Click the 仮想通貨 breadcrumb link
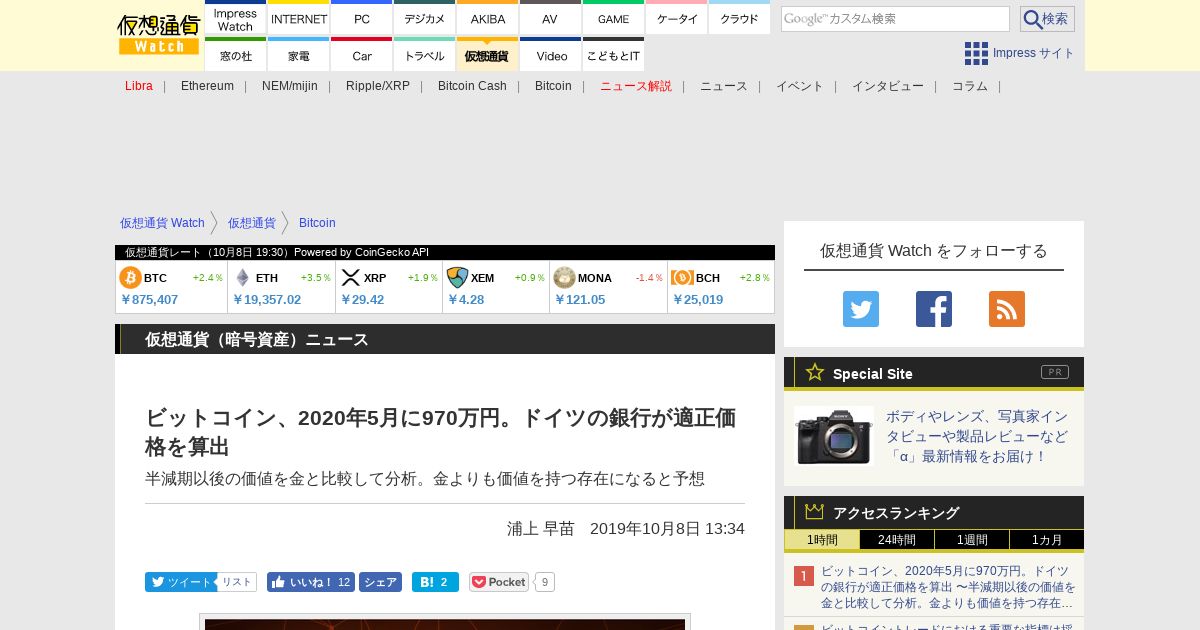Screen dimensions: 1200x630 pyautogui.click(x=251, y=223)
